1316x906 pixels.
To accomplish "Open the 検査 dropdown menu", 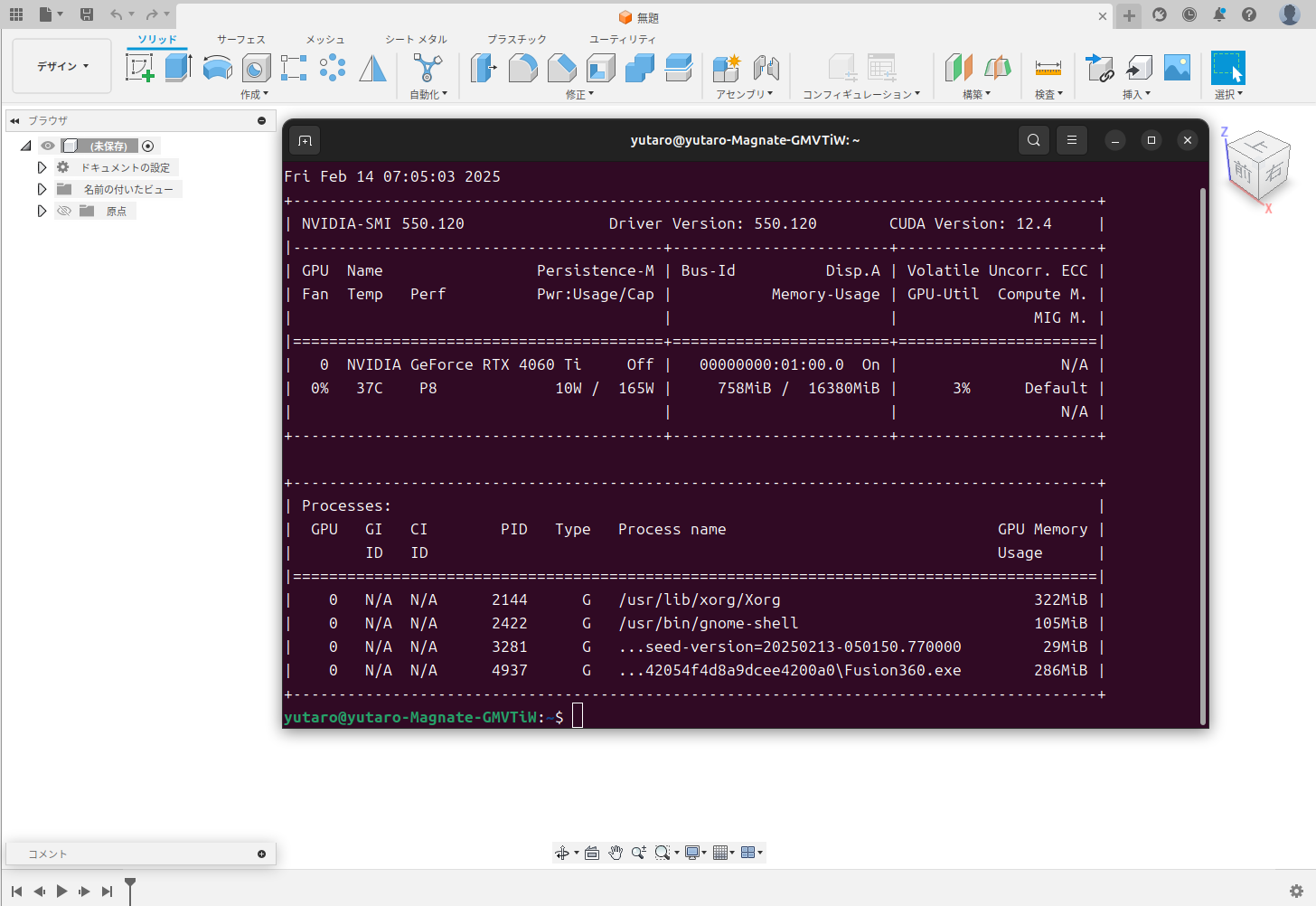I will tap(1049, 94).
